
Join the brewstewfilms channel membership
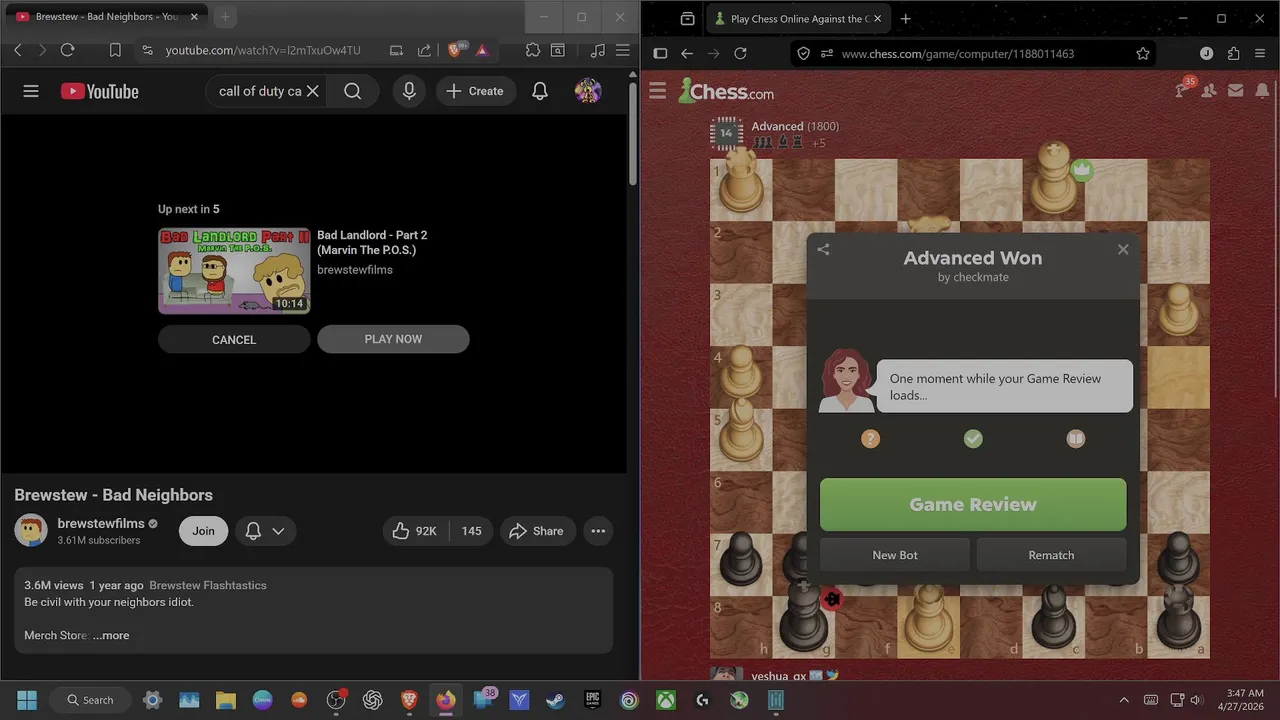pyautogui.click(x=203, y=531)
